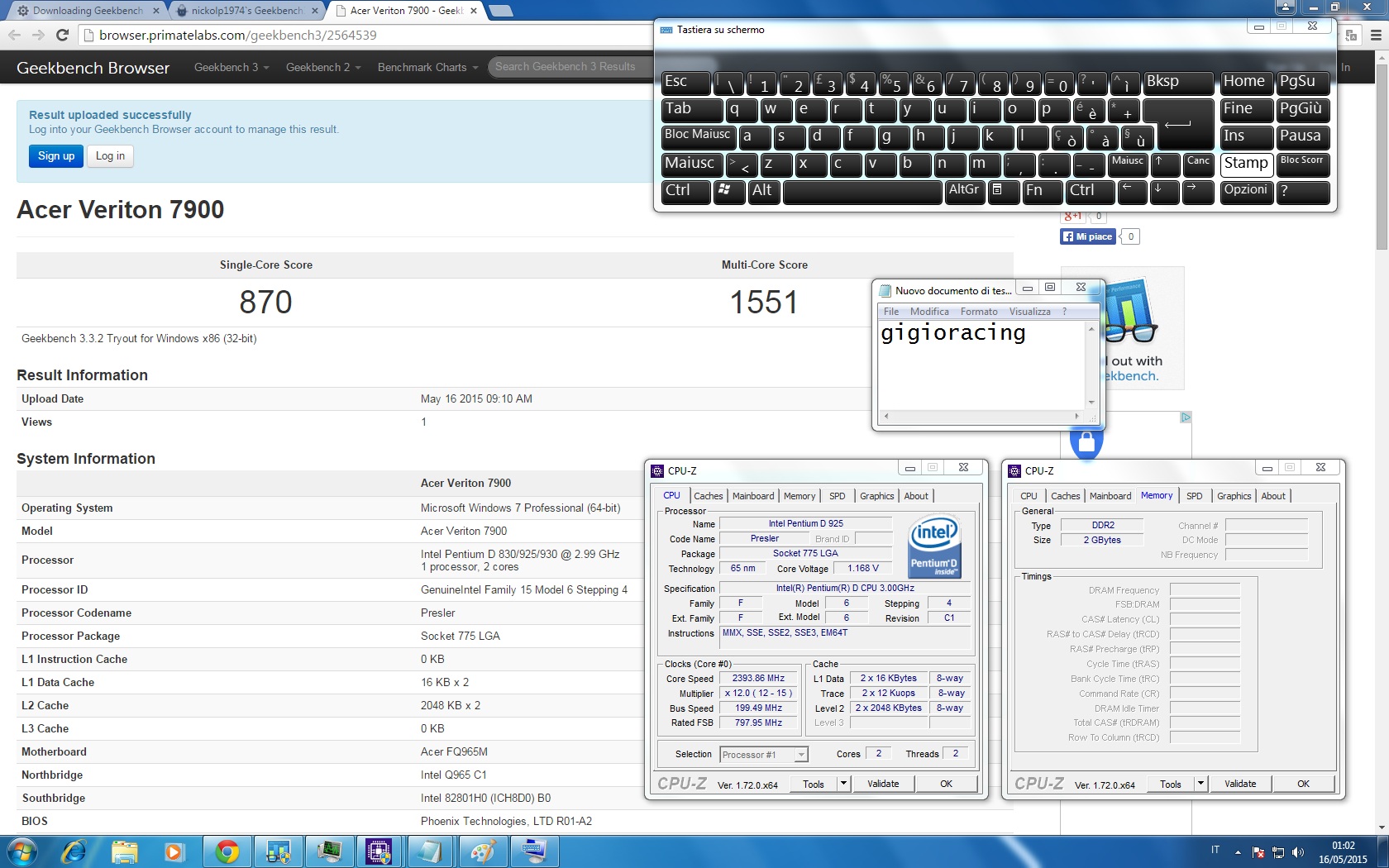Toggle the AltGr key
The width and height of the screenshot is (1389, 868).
tap(965, 192)
